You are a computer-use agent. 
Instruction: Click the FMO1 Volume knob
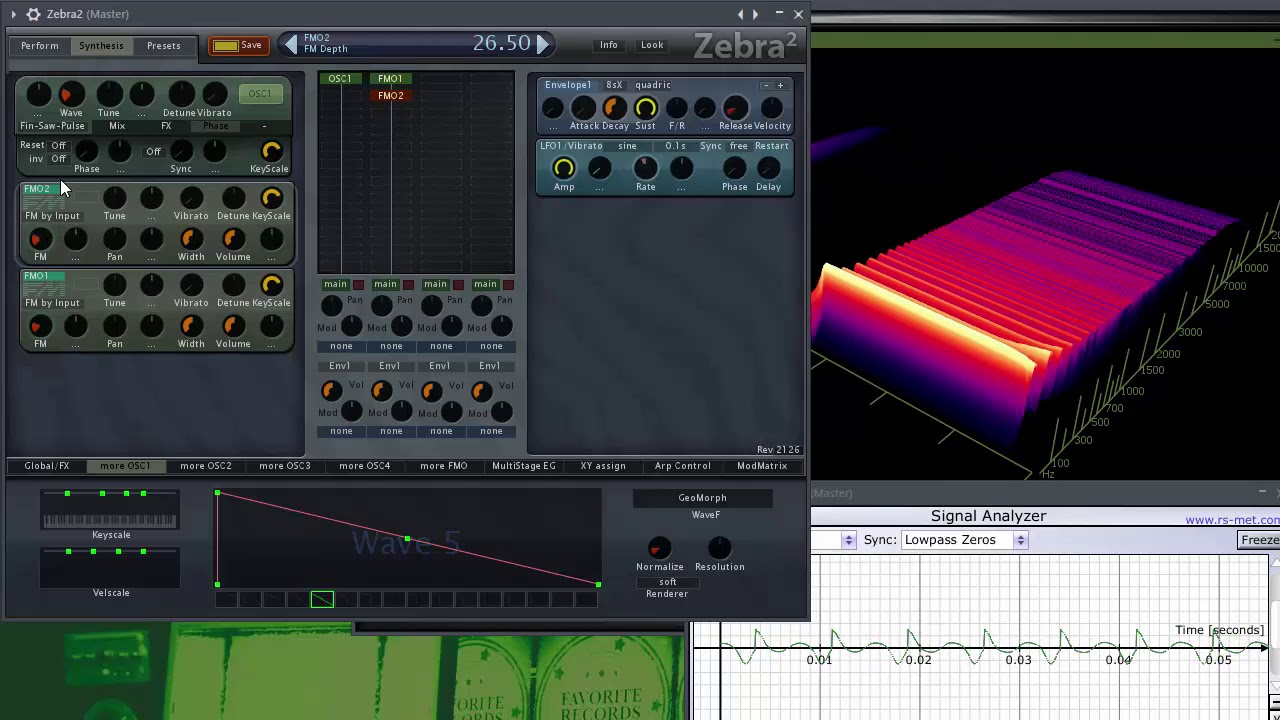(233, 326)
